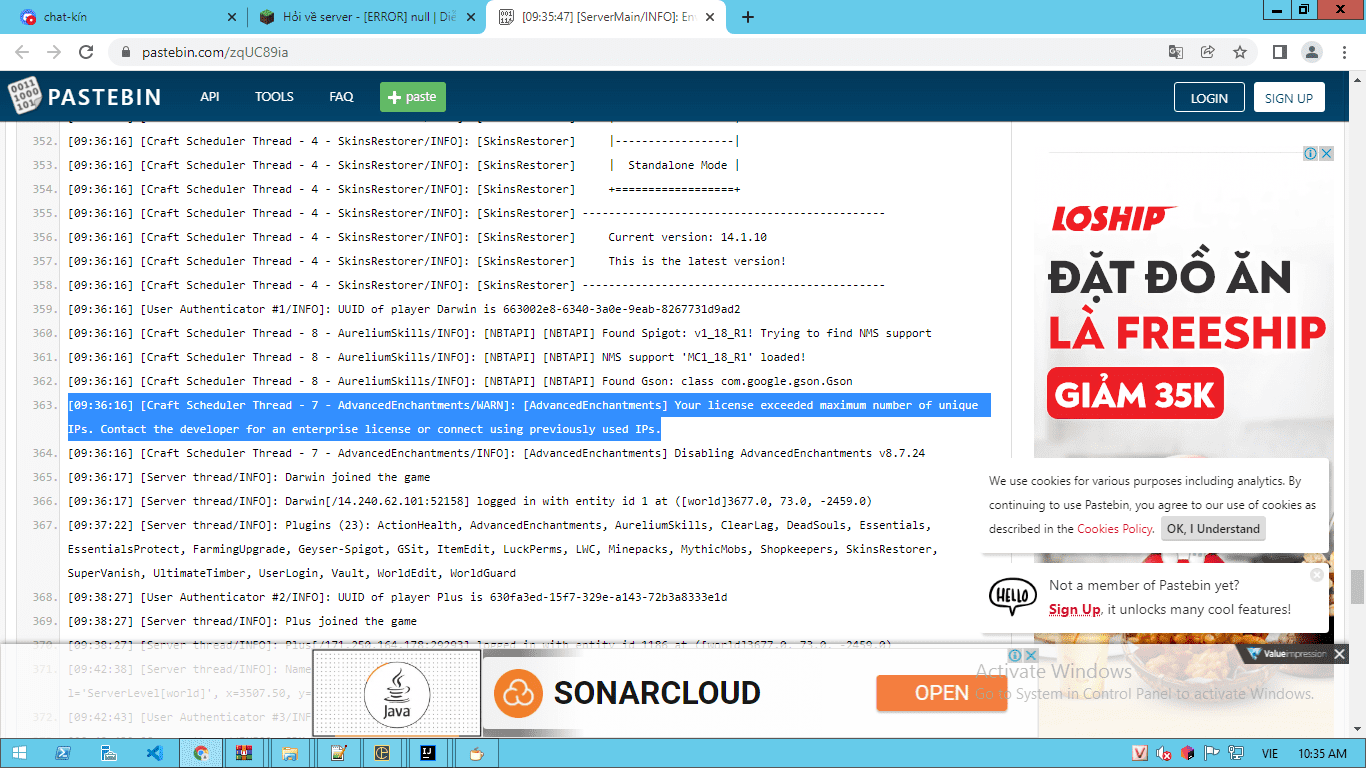The width and height of the screenshot is (1366, 768).
Task: Click the highlighted AdvancedEnchantments WARN line
Action: coord(529,417)
